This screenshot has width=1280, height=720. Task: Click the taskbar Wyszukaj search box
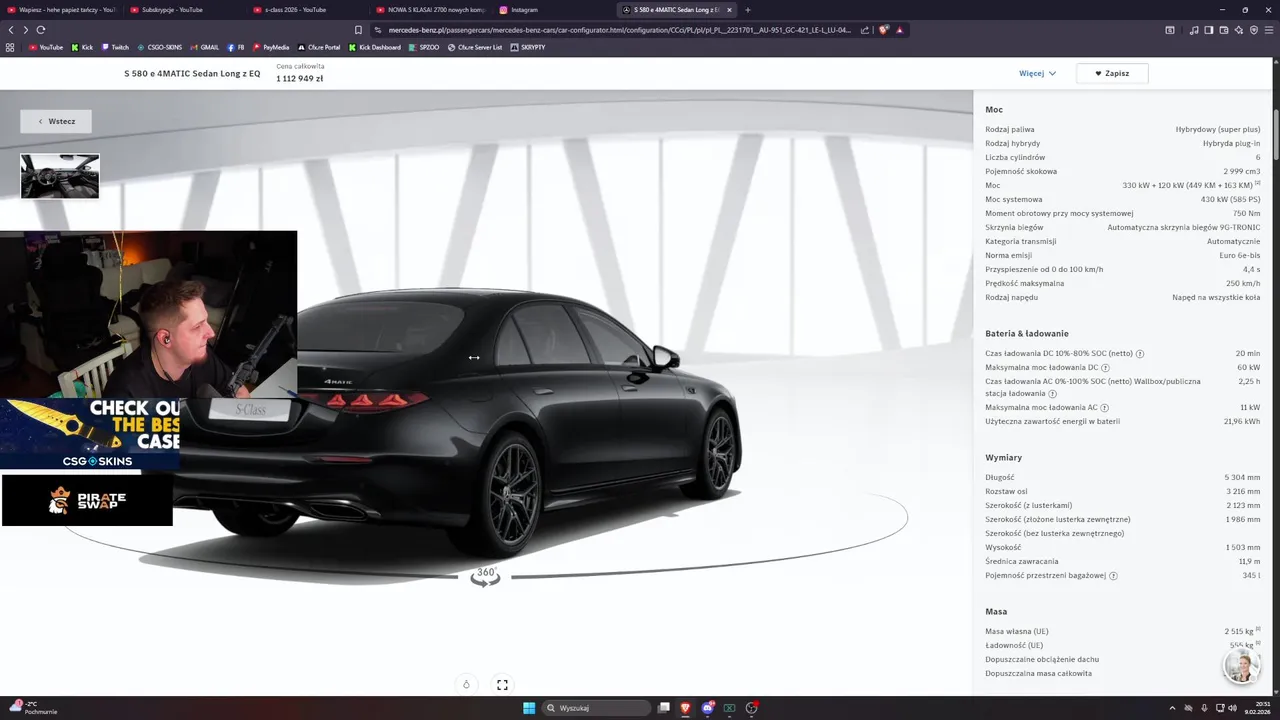[x=596, y=708]
